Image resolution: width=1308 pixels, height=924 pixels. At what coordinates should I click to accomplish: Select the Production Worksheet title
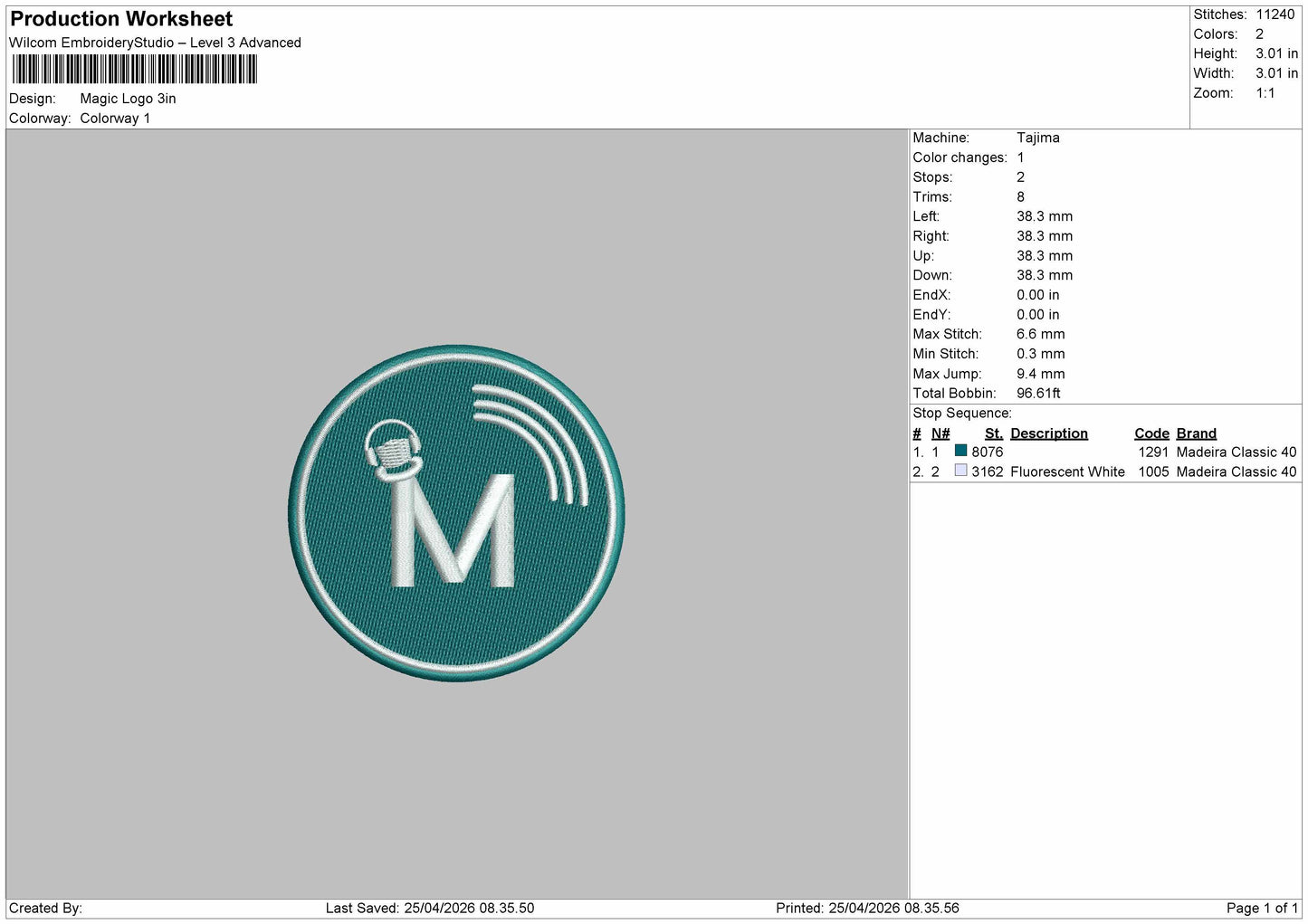click(121, 19)
